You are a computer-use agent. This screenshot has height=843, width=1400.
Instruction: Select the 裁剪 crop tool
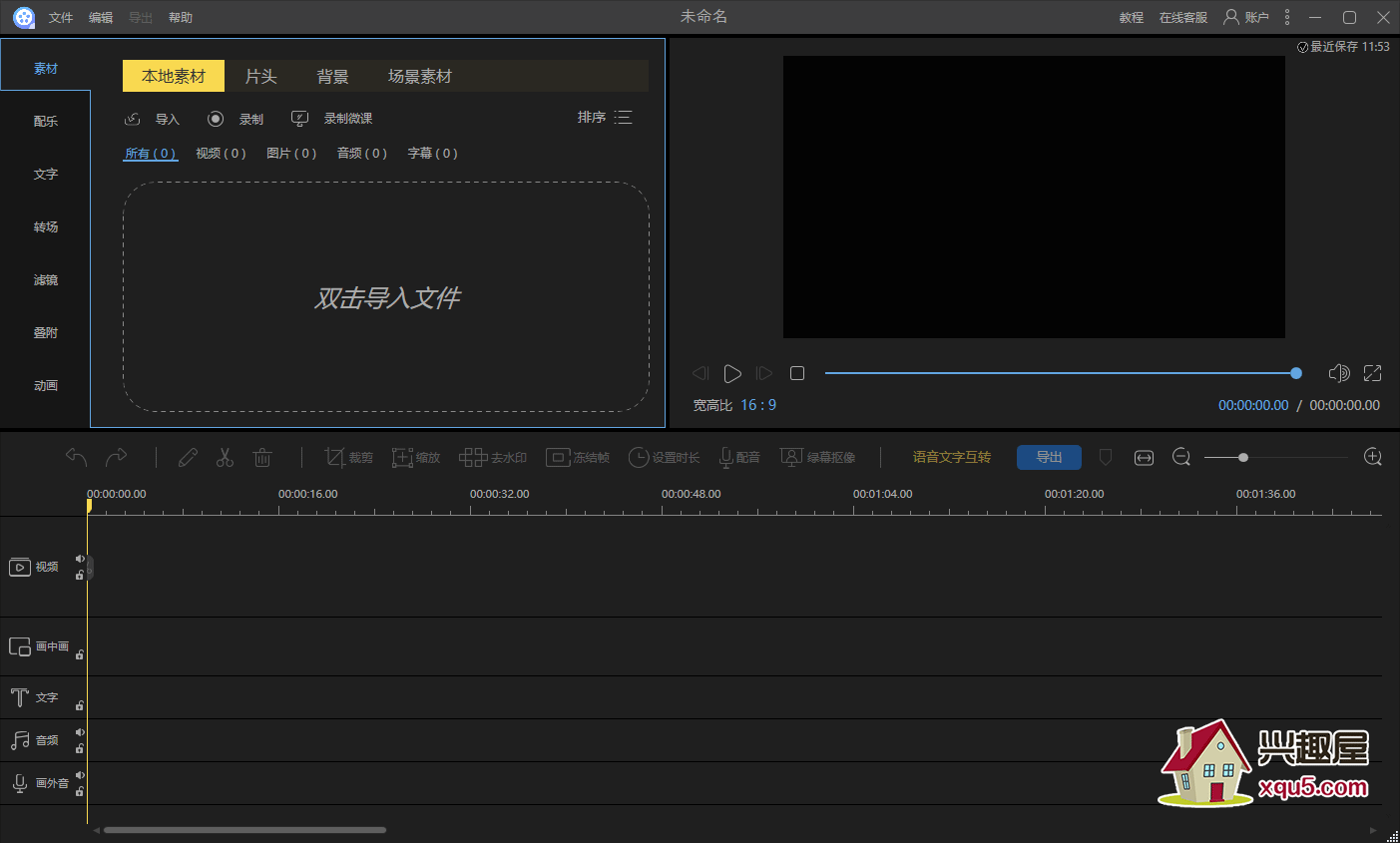[x=349, y=457]
